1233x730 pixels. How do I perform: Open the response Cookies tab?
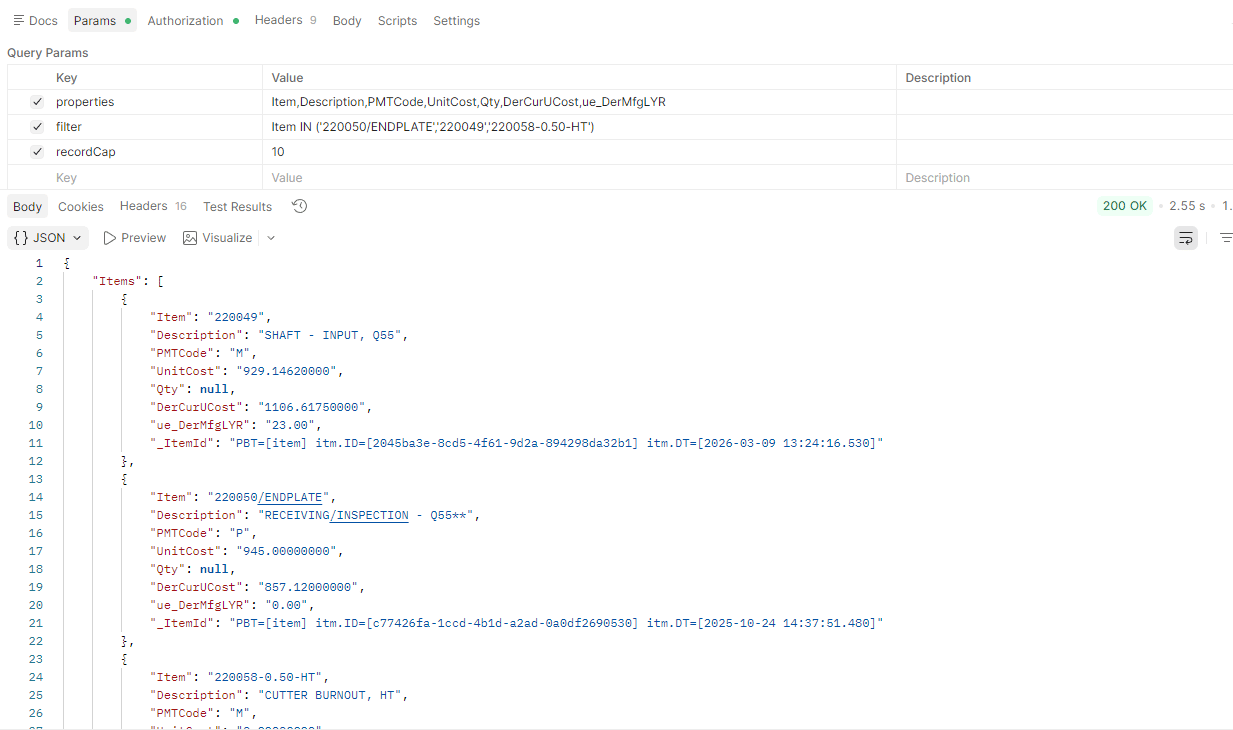(81, 207)
